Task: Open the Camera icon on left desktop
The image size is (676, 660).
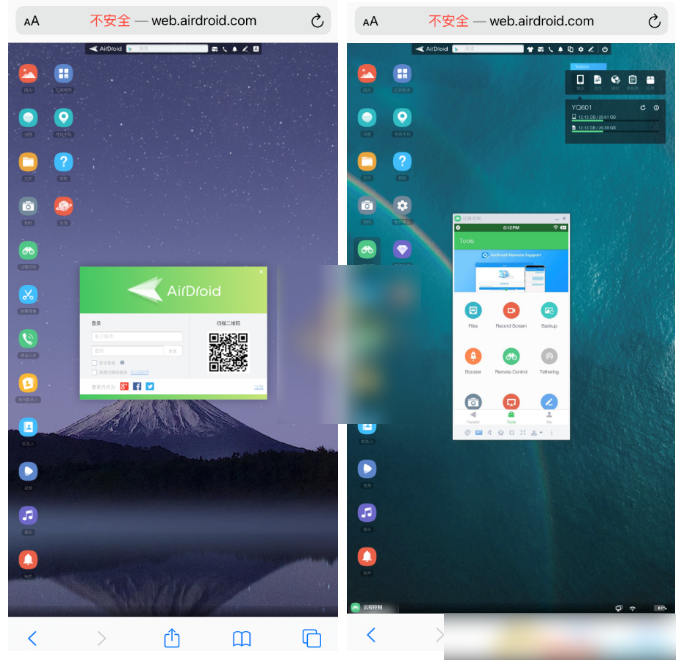Action: (x=28, y=206)
